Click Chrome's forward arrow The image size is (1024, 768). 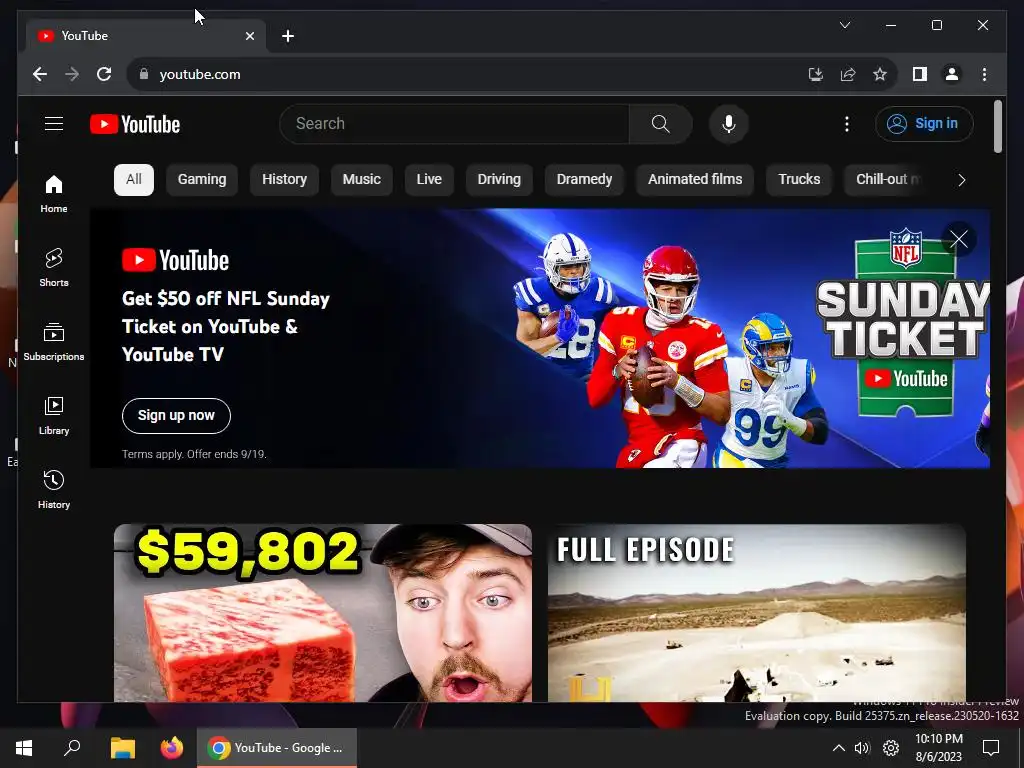point(72,74)
